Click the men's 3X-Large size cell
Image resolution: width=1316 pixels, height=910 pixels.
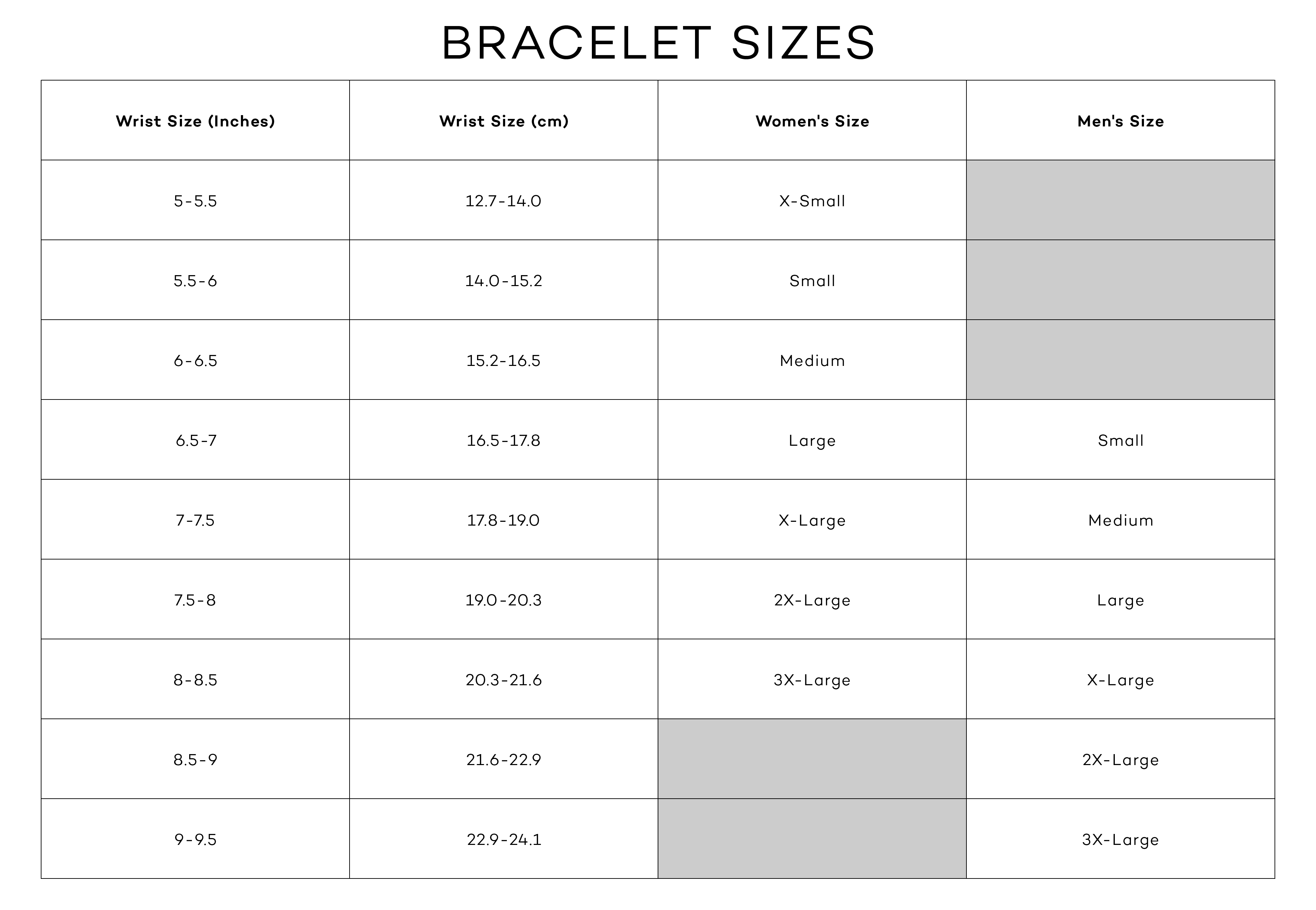pos(1120,839)
